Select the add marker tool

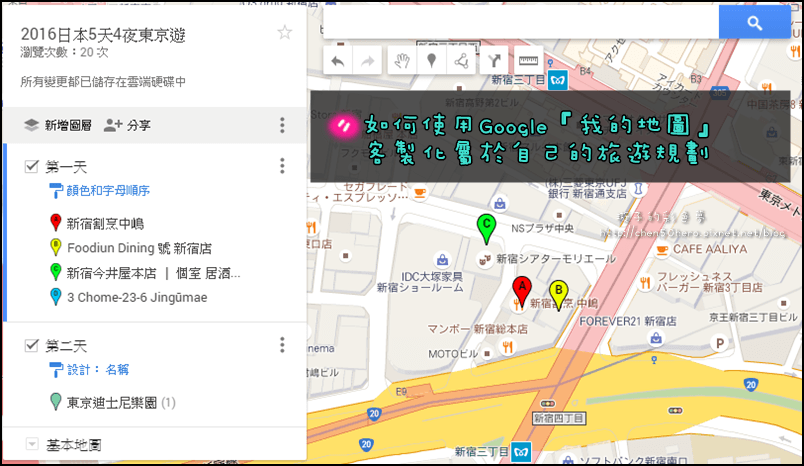tap(432, 62)
